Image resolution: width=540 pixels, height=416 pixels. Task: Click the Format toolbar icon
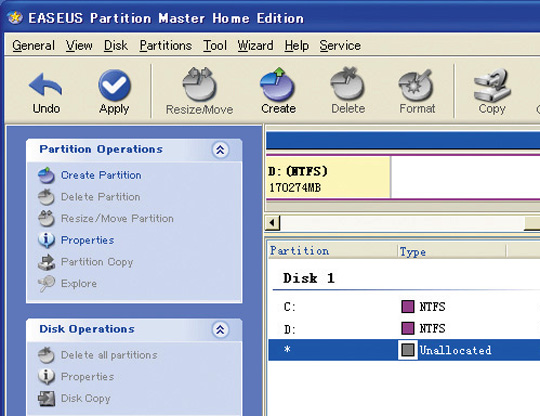(x=416, y=85)
